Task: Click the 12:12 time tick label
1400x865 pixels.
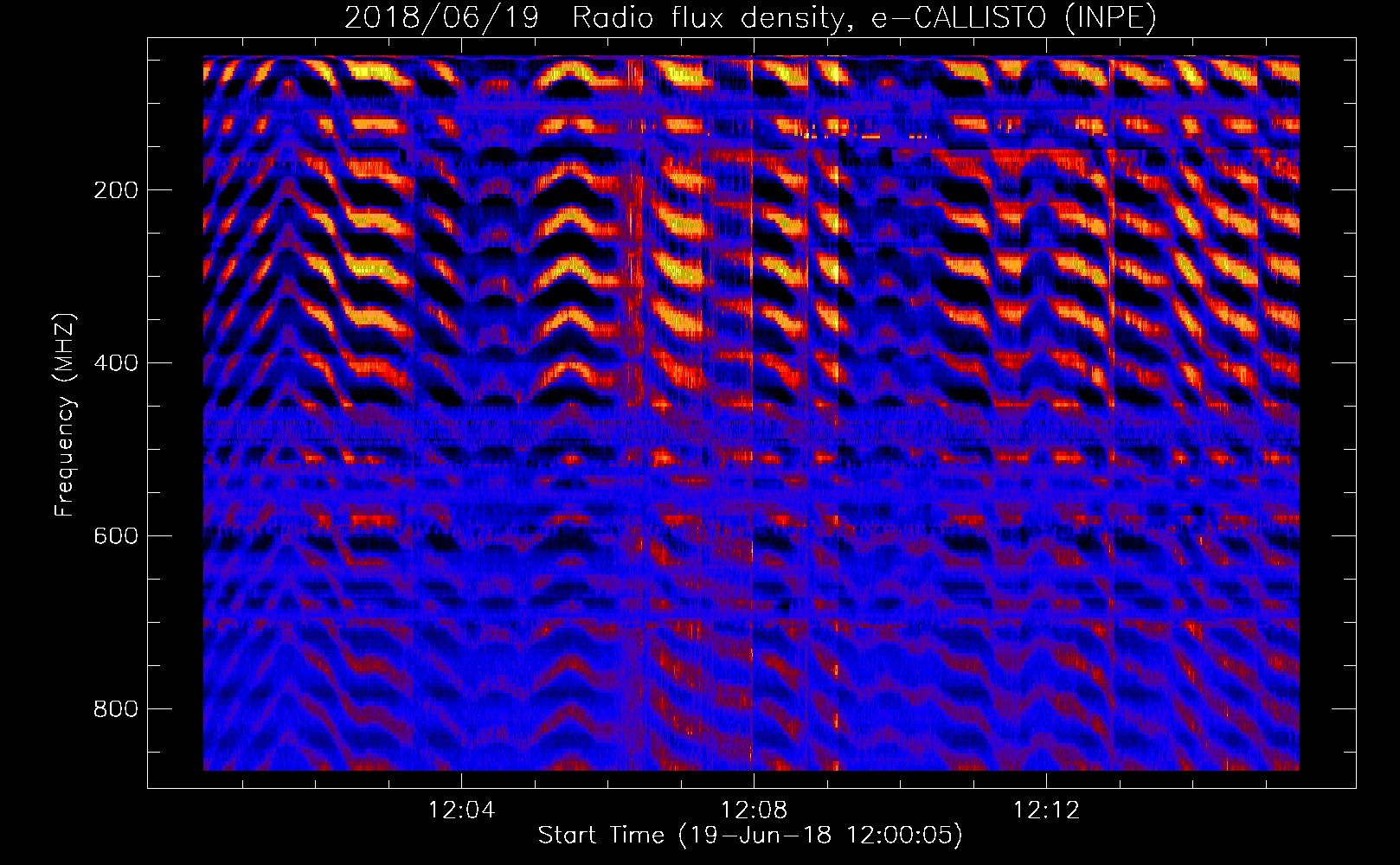Action: click(1047, 811)
